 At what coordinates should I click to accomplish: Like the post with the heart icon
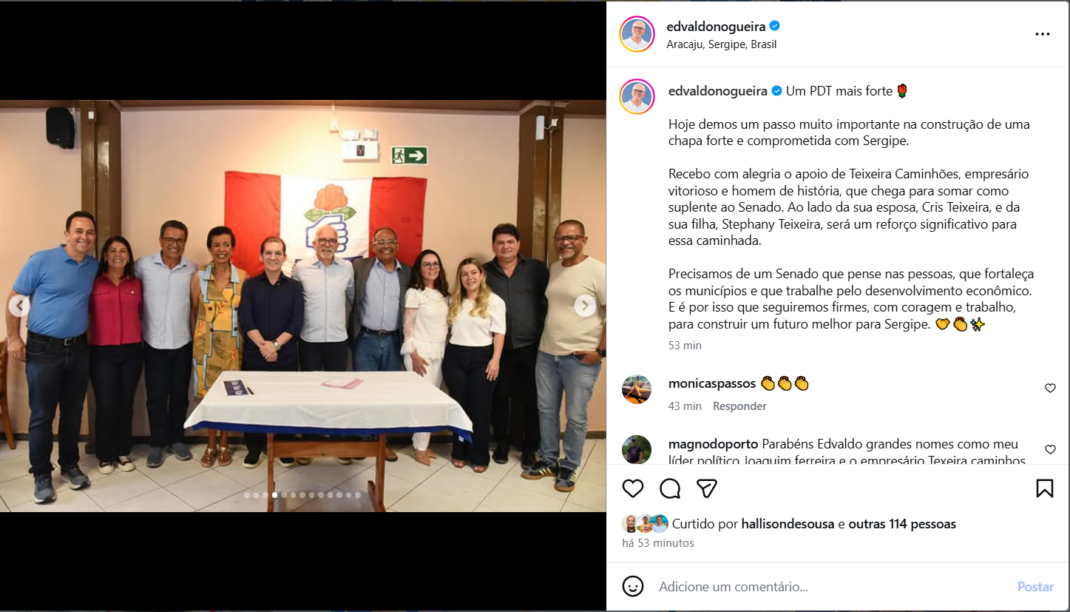coord(633,488)
